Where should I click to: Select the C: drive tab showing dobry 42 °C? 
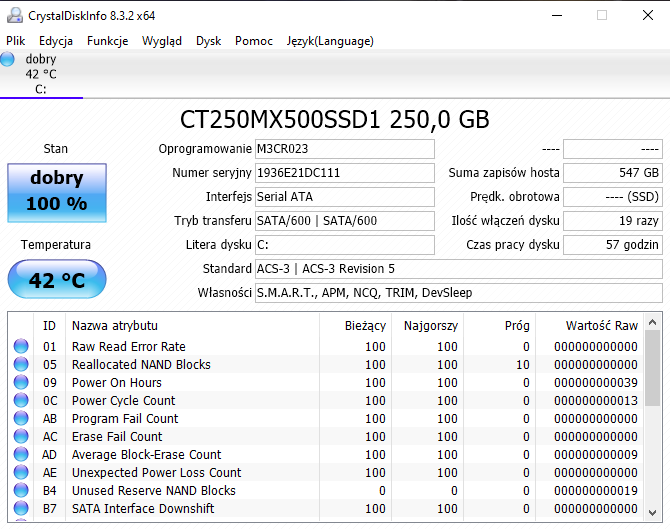[41, 74]
